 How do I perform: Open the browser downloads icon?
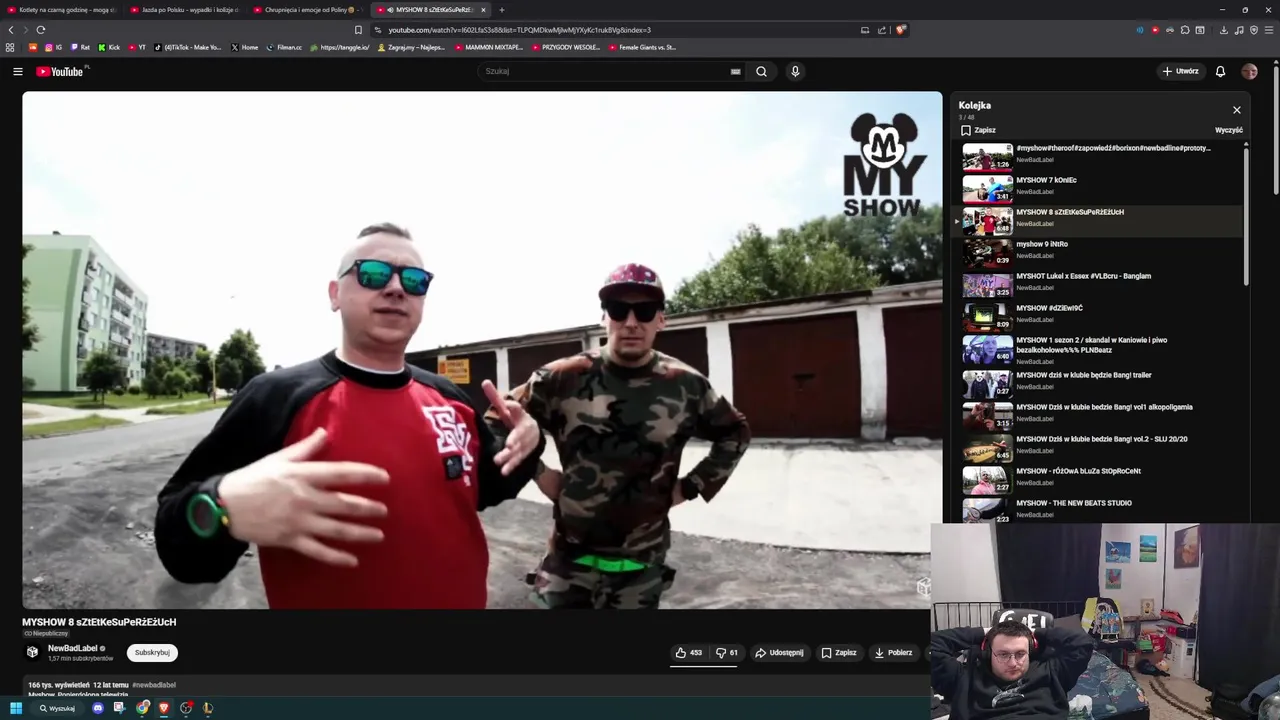coord(1223,30)
